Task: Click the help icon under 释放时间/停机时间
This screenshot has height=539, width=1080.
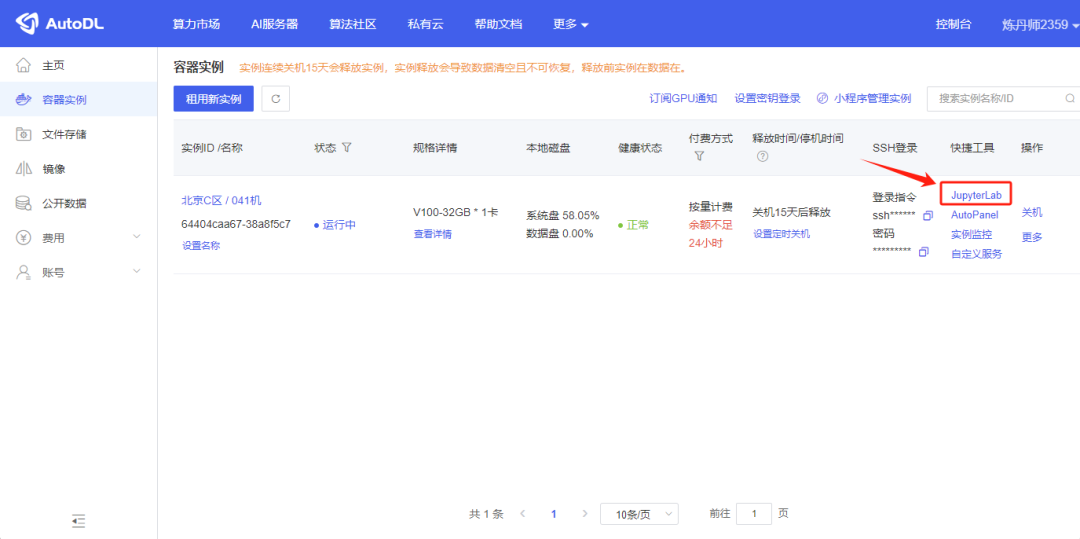Action: pos(762,156)
